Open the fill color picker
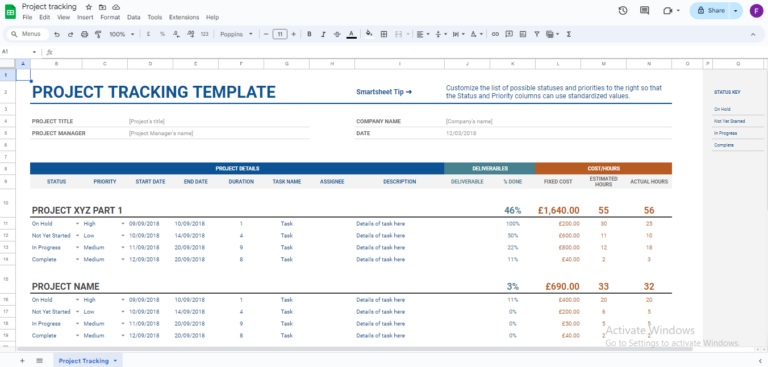This screenshot has height=367, width=768. [369, 34]
